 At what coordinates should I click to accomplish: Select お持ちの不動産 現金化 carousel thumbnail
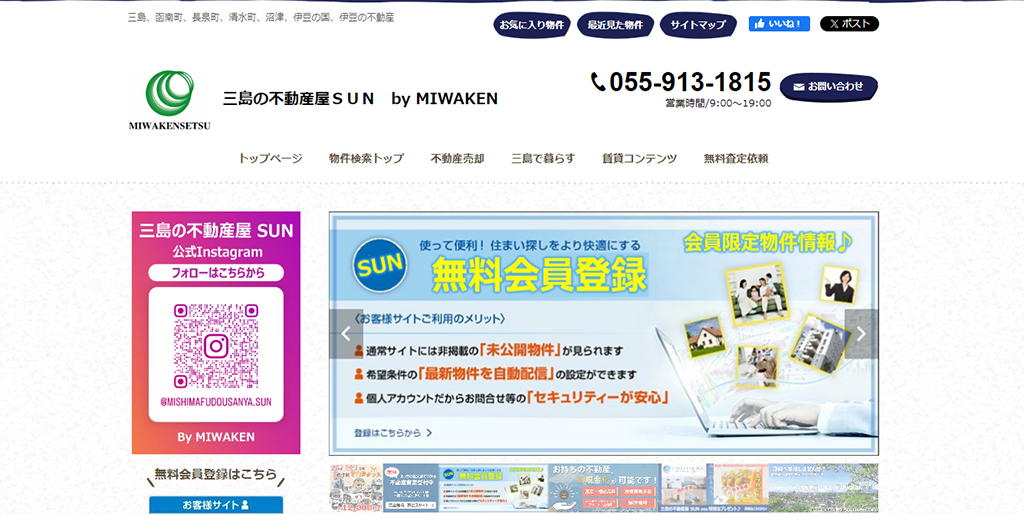(x=605, y=488)
